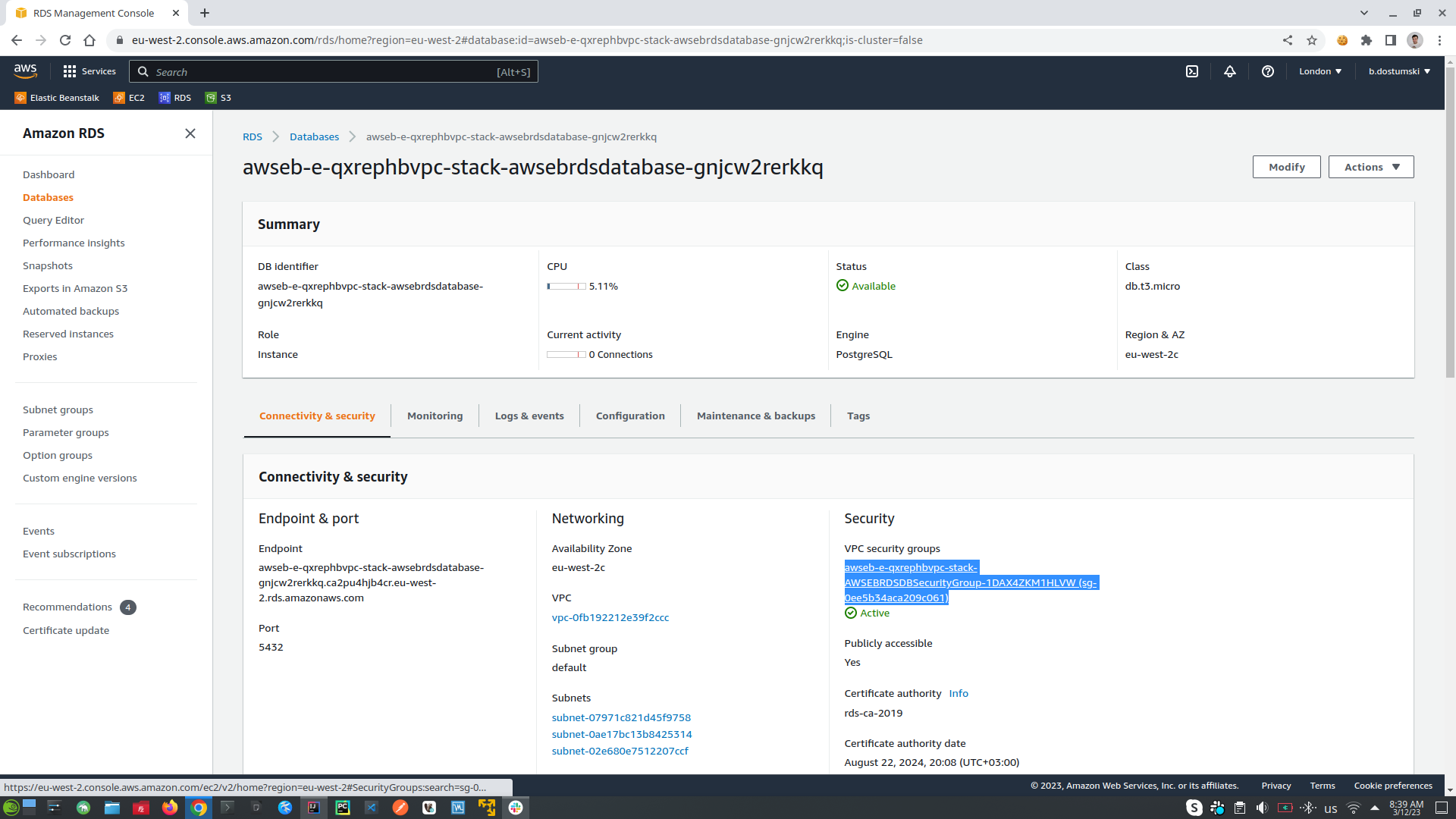
Task: Click the subnet-07971c821d45f9758 link
Action: 621,717
